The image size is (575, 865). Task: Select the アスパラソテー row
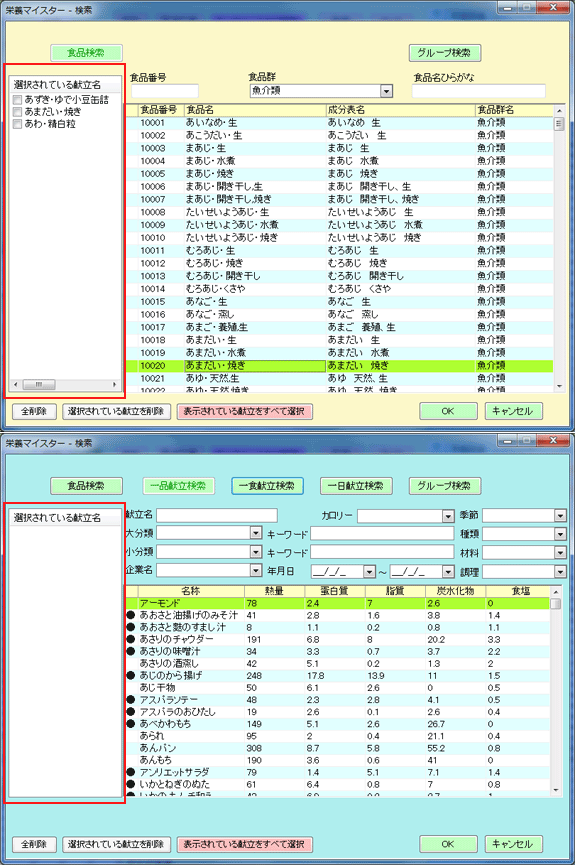(338, 700)
